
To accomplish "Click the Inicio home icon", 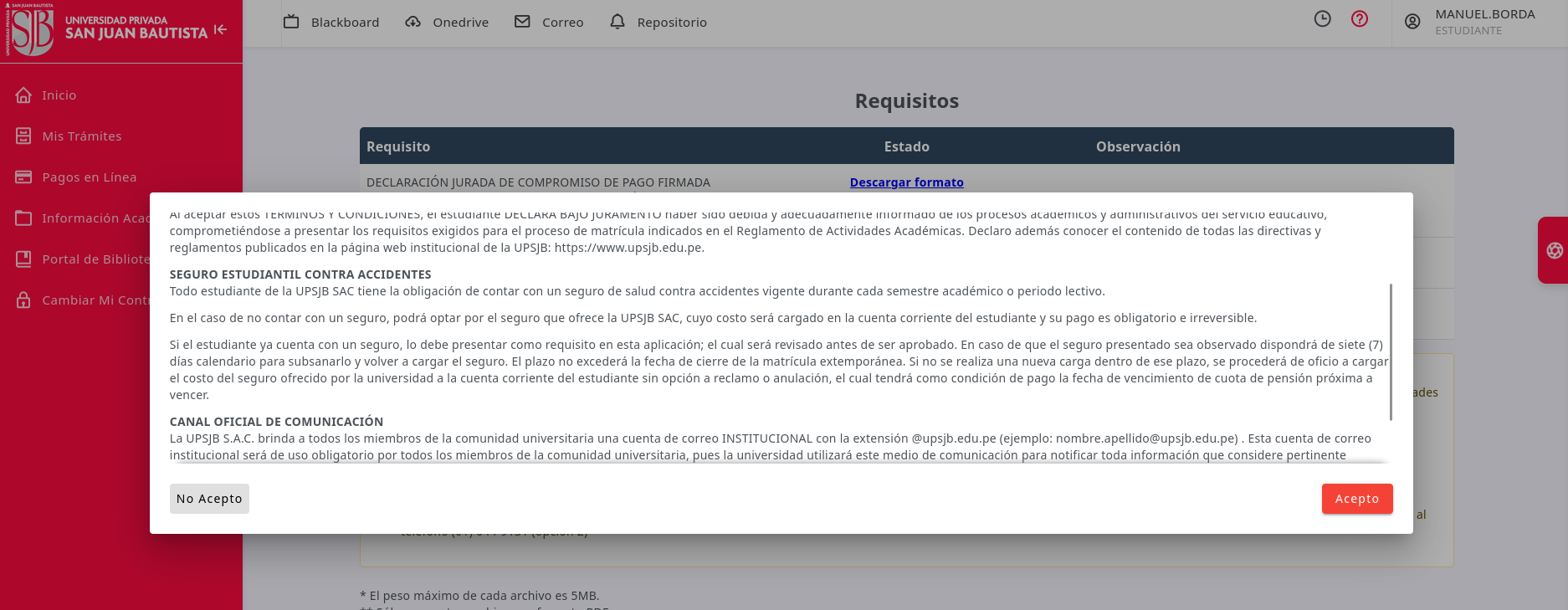I will click(x=23, y=95).
